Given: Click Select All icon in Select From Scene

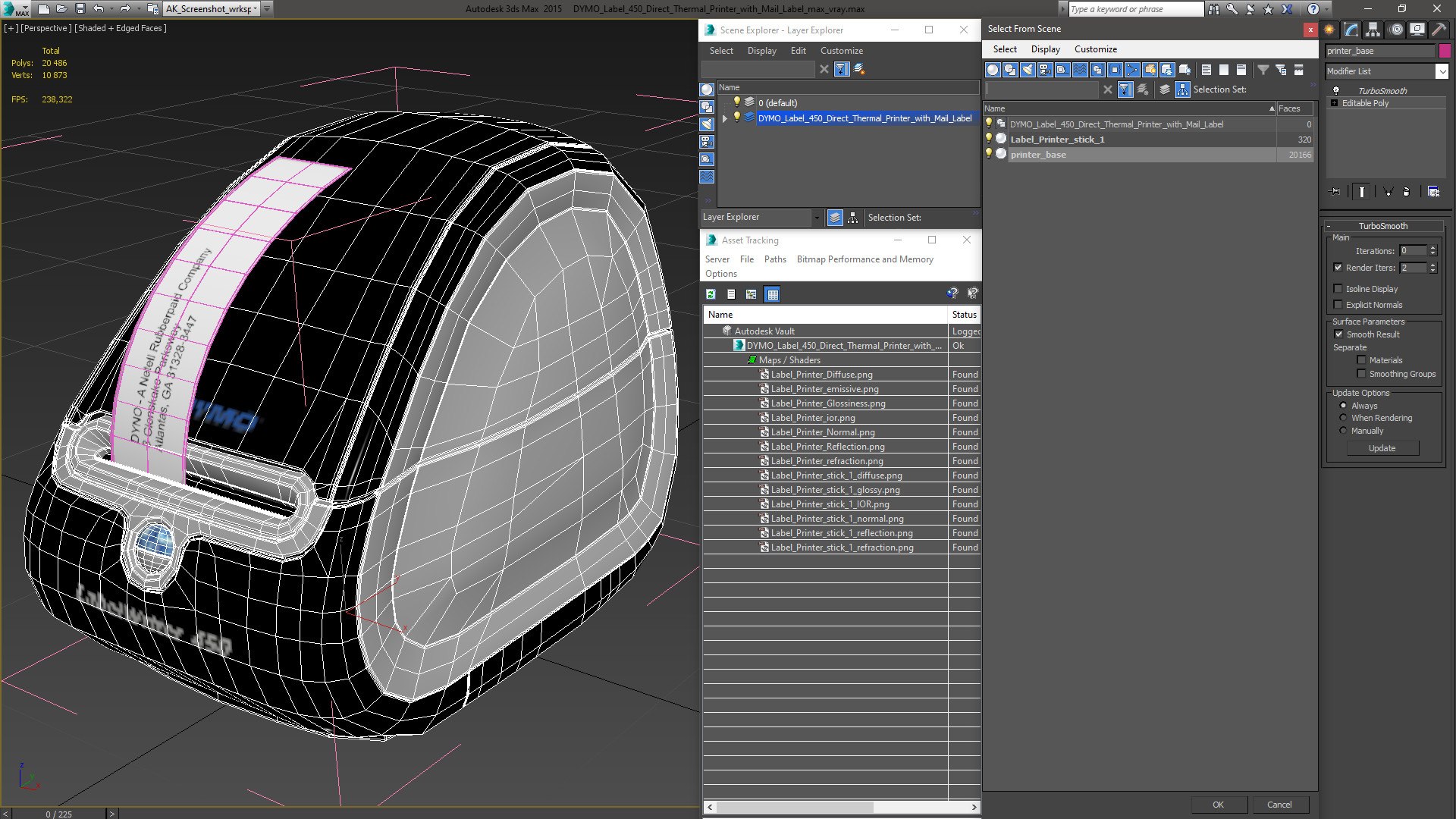Looking at the screenshot, I should coord(1207,70).
